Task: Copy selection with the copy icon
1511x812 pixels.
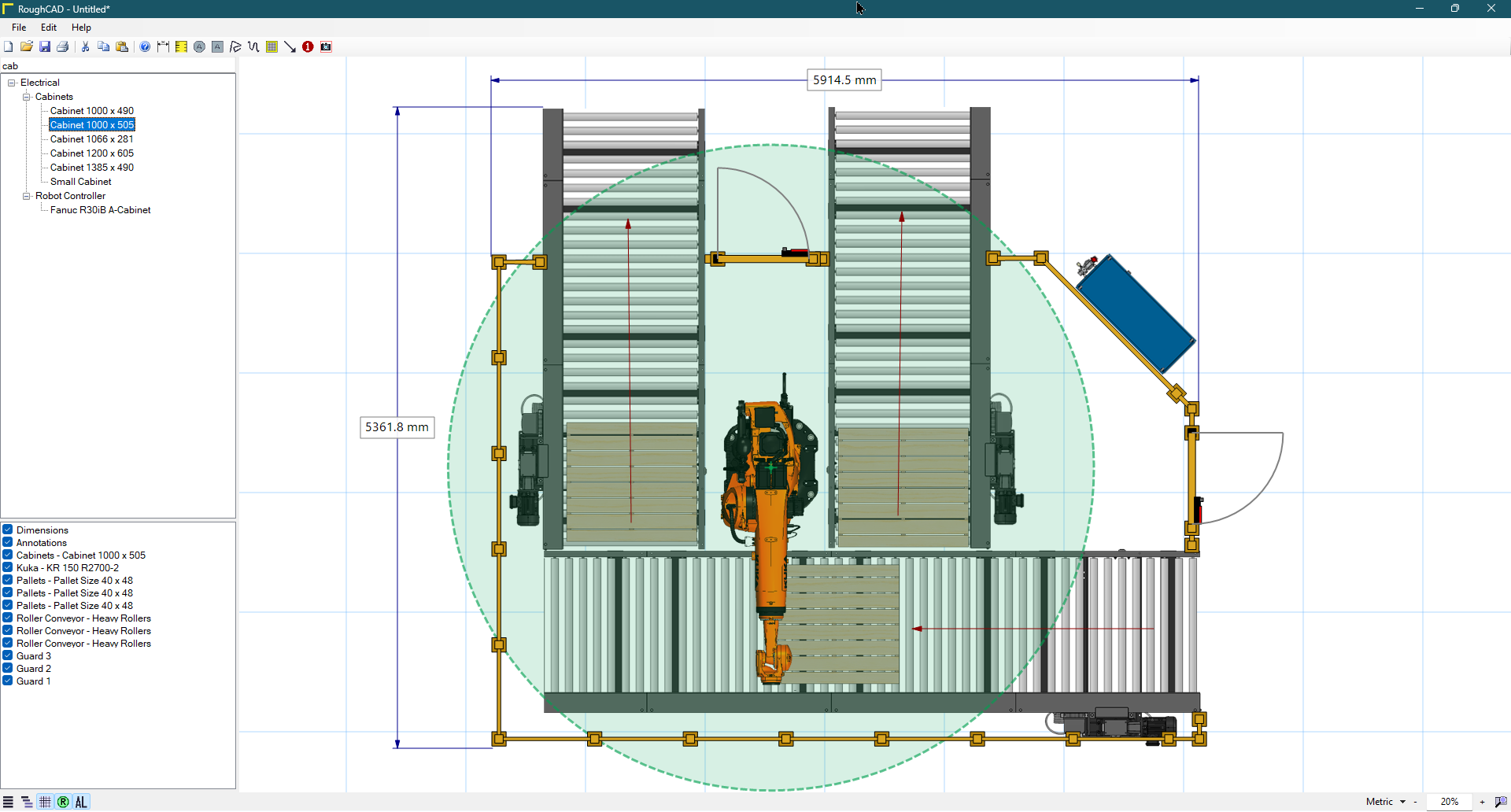Action: [x=103, y=47]
